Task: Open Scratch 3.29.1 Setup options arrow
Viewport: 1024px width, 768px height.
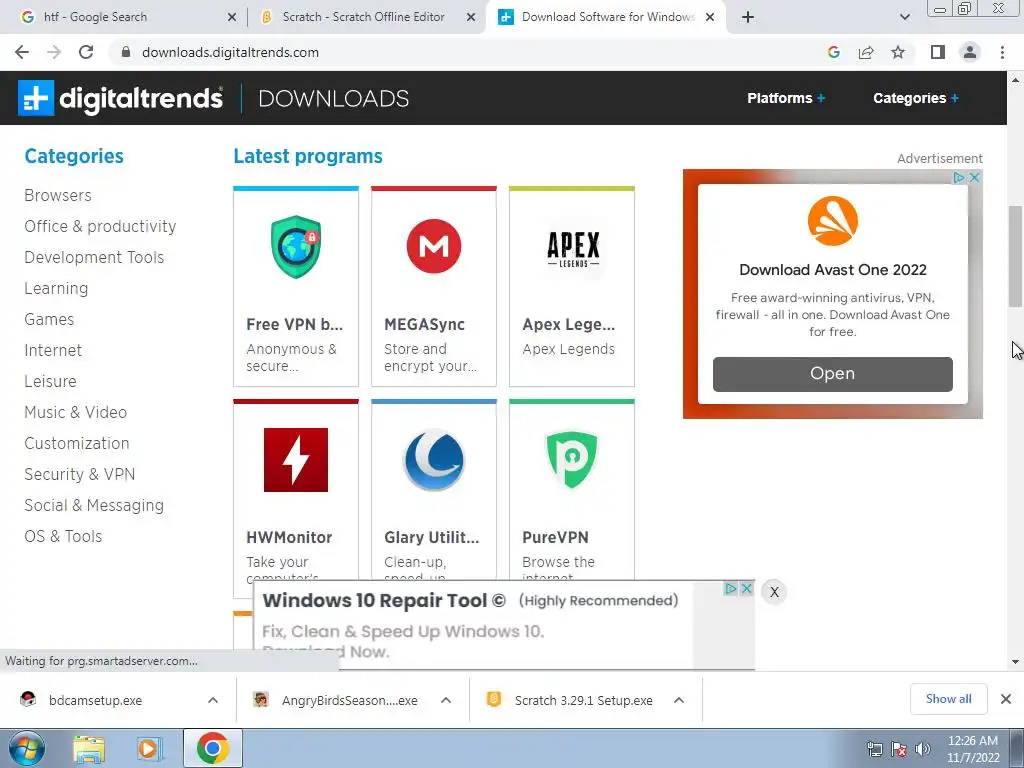Action: pos(679,700)
